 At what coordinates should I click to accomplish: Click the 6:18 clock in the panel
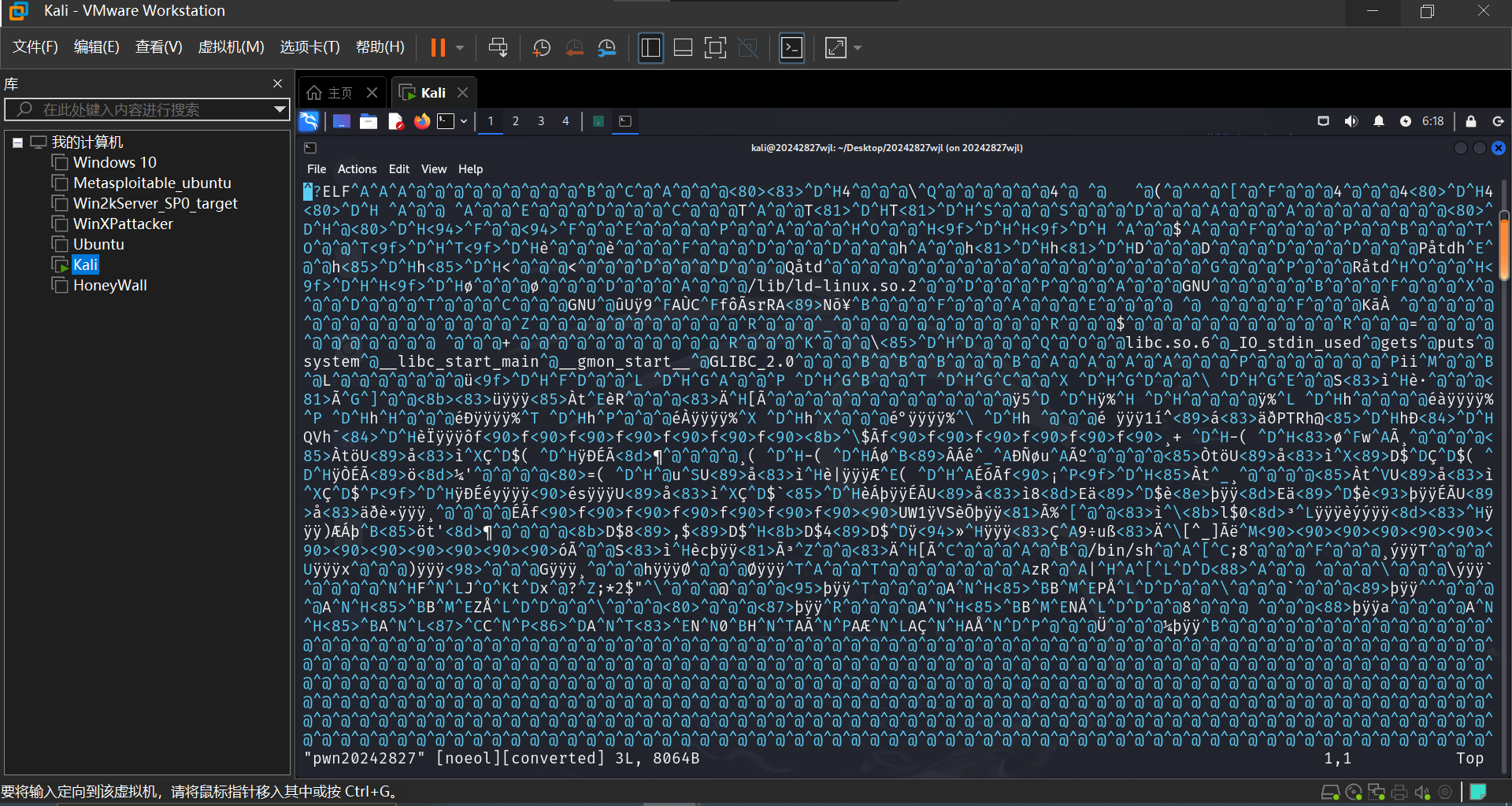1433,121
